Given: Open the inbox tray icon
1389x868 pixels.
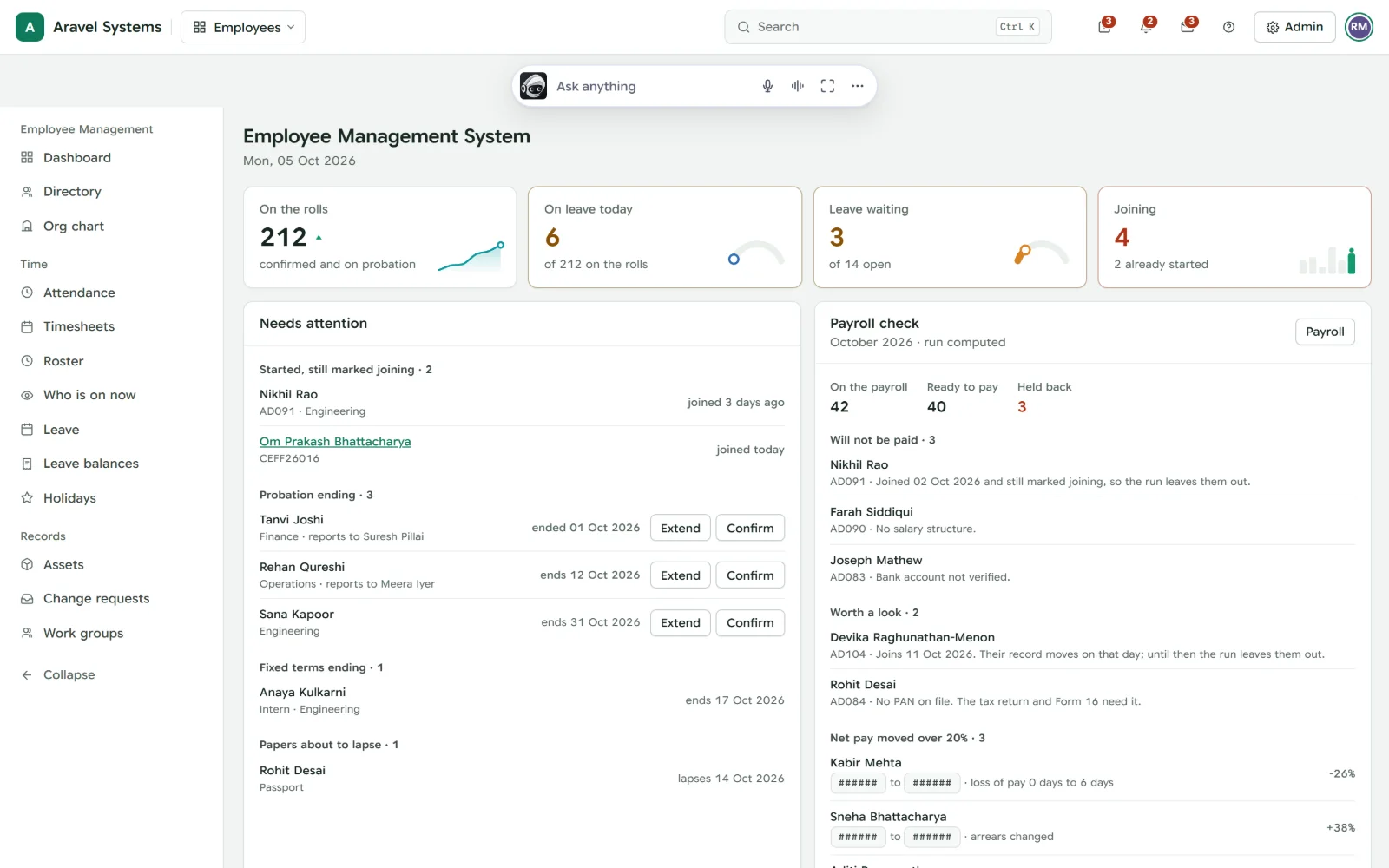Looking at the screenshot, I should tap(1188, 27).
